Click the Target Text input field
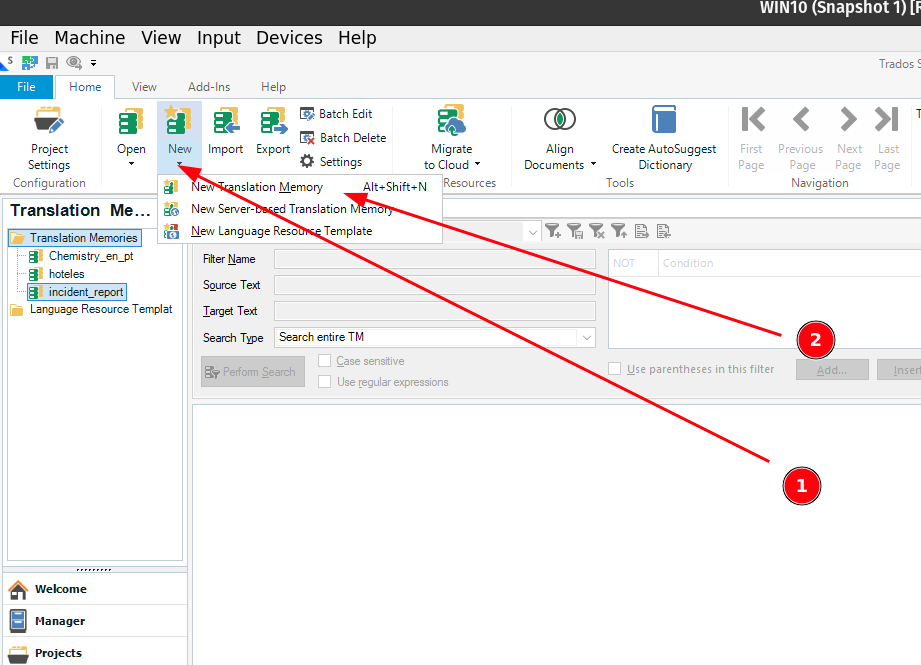Screen dimensions: 921x665 [x=435, y=311]
